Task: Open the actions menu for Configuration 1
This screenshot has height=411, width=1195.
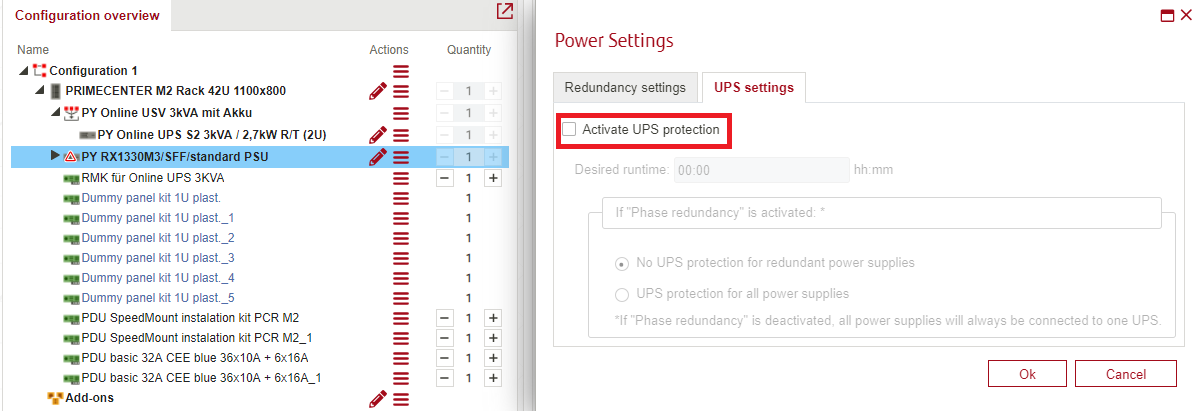Action: point(401,71)
